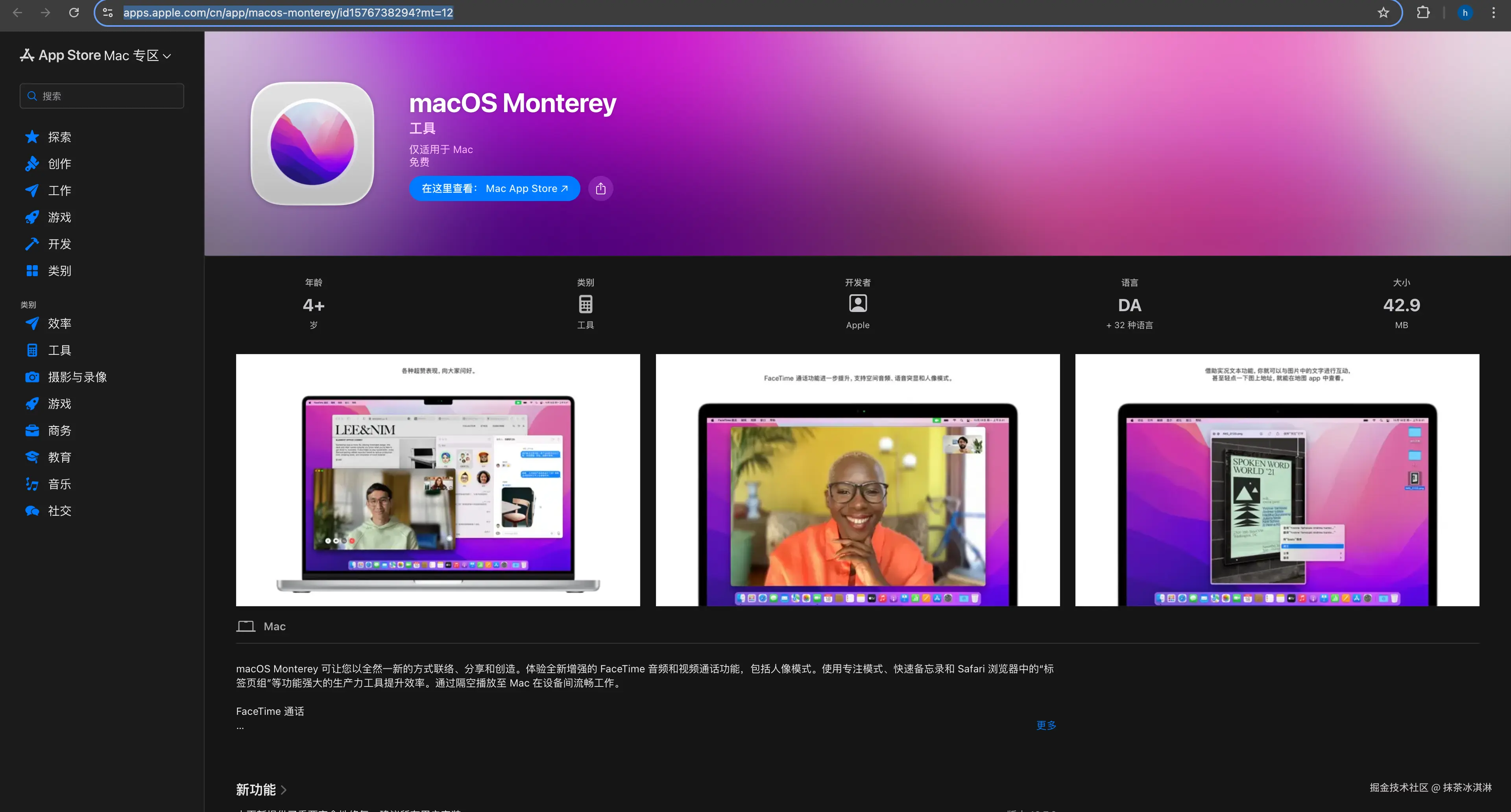
Task: Click the share icon beside Mac App Store button
Action: tap(600, 188)
